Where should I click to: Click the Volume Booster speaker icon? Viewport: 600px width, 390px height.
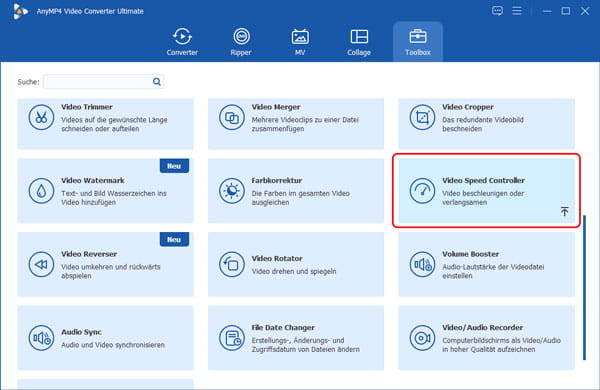[422, 264]
